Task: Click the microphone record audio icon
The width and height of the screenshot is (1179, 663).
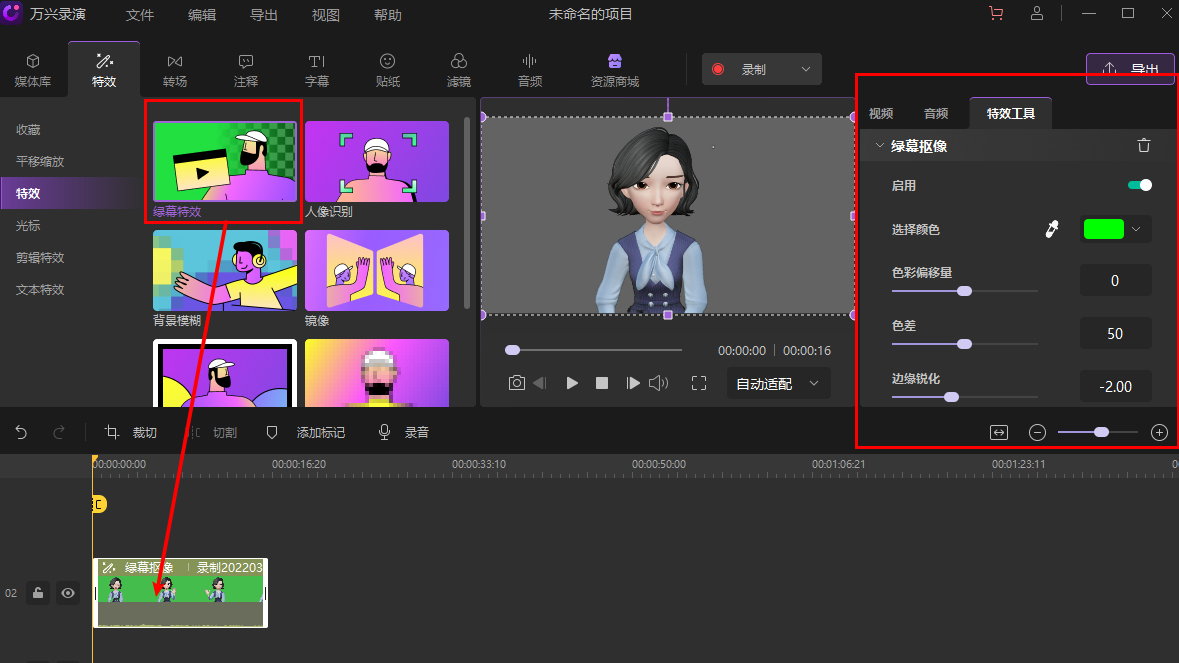Action: point(384,433)
